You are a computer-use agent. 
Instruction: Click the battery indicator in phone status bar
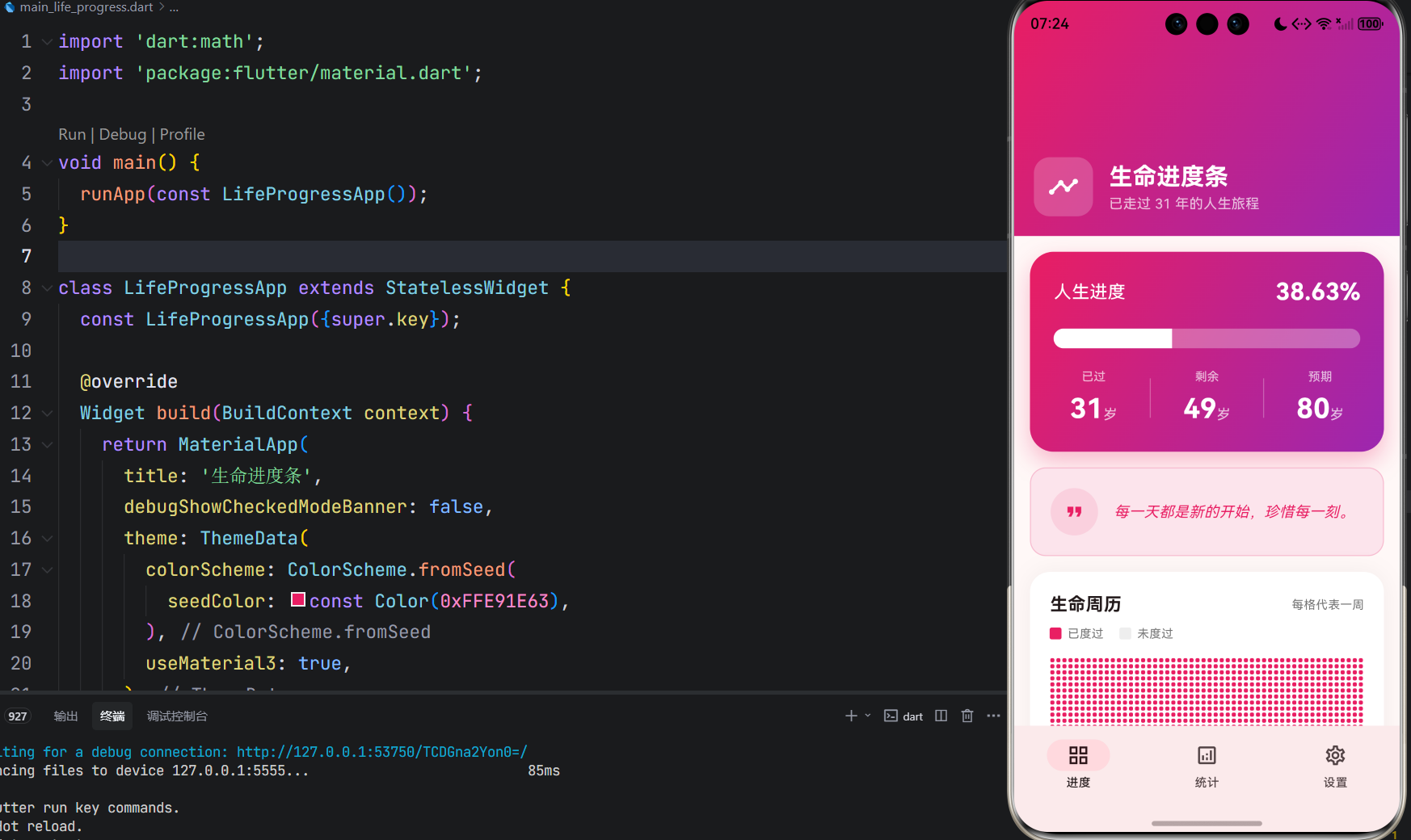(x=1370, y=24)
